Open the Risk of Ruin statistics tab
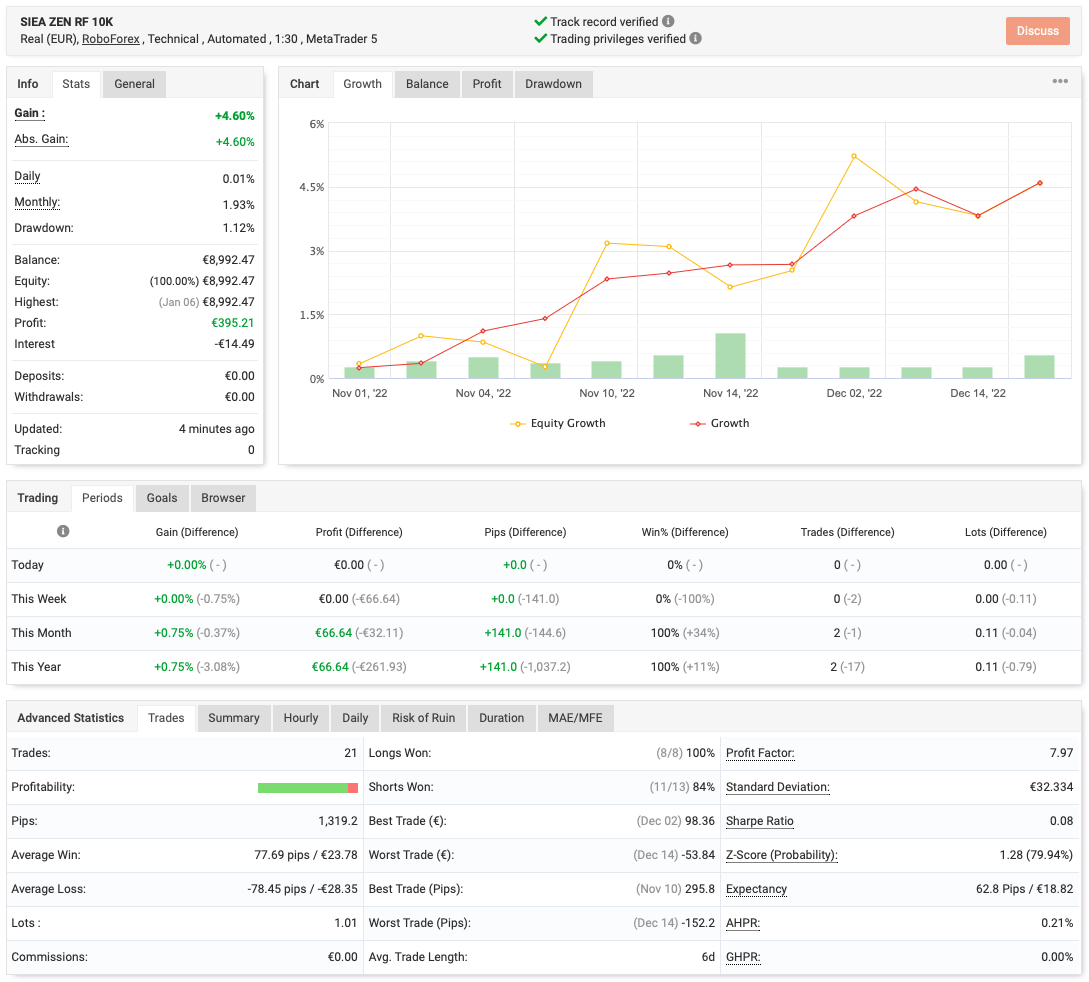Screen dimensions: 1089x982 click(x=423, y=718)
